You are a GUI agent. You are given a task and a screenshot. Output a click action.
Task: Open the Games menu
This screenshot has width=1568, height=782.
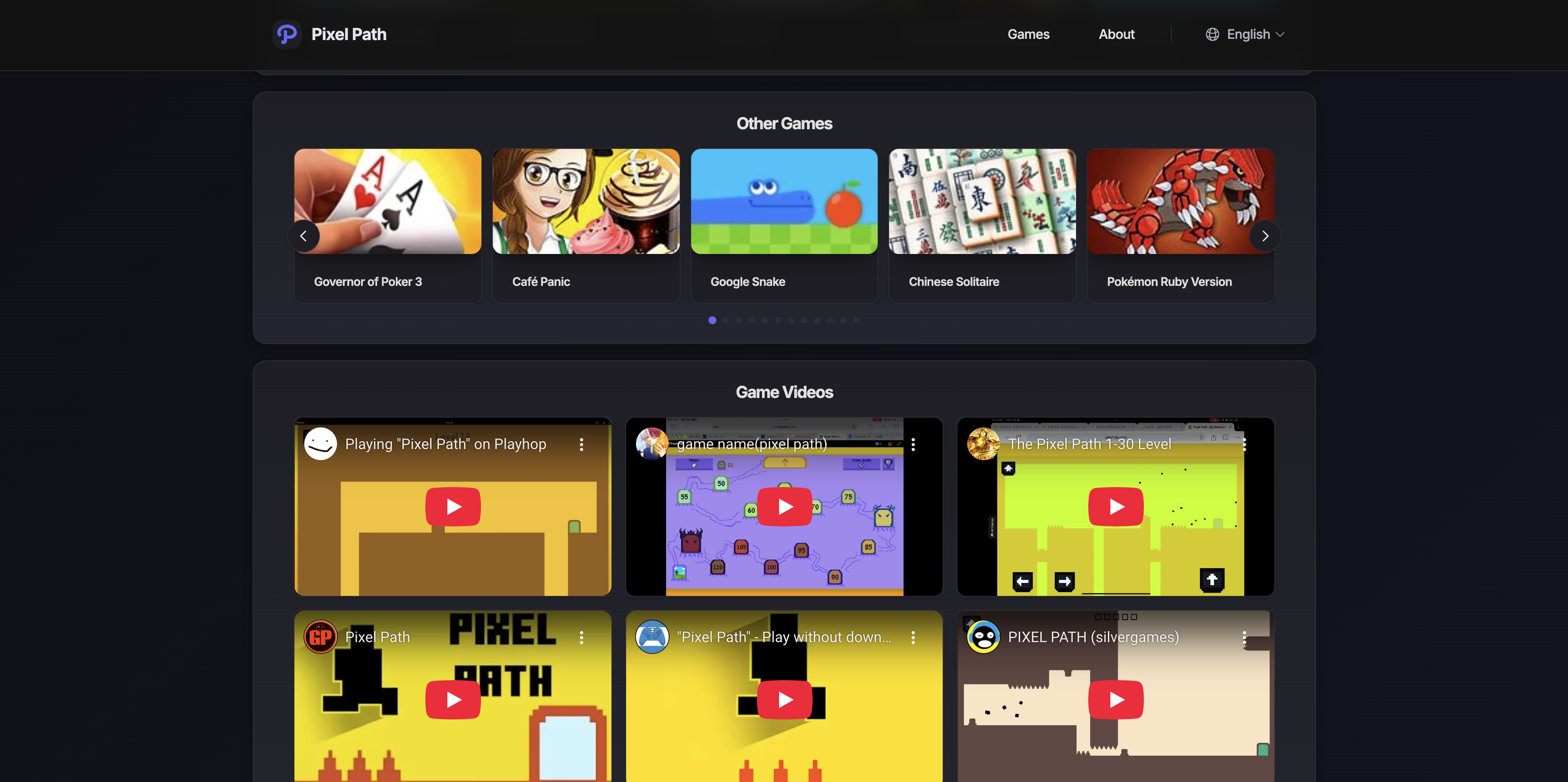coord(1028,35)
